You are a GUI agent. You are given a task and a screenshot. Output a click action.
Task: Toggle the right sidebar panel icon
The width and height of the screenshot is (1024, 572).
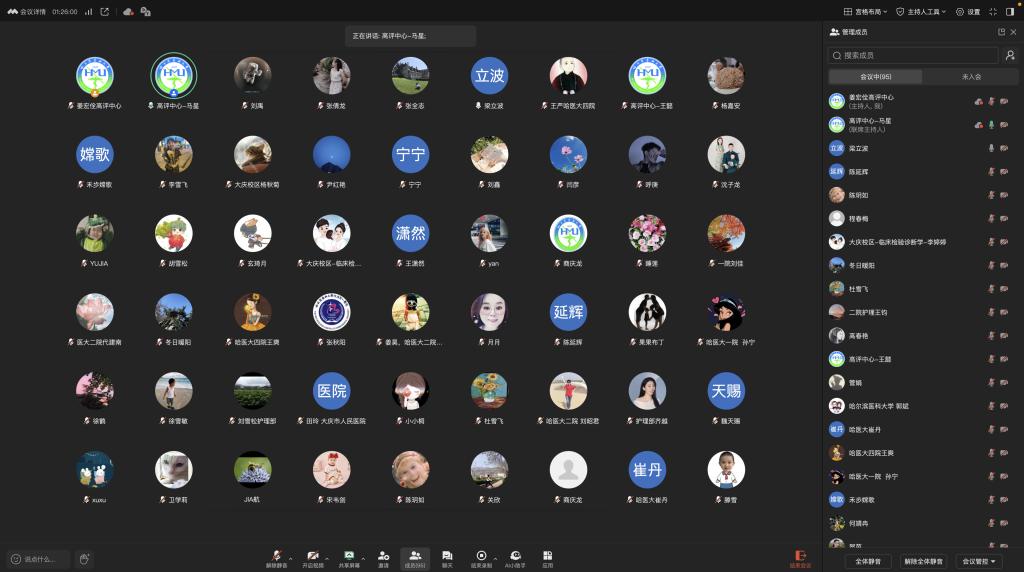coord(1010,12)
